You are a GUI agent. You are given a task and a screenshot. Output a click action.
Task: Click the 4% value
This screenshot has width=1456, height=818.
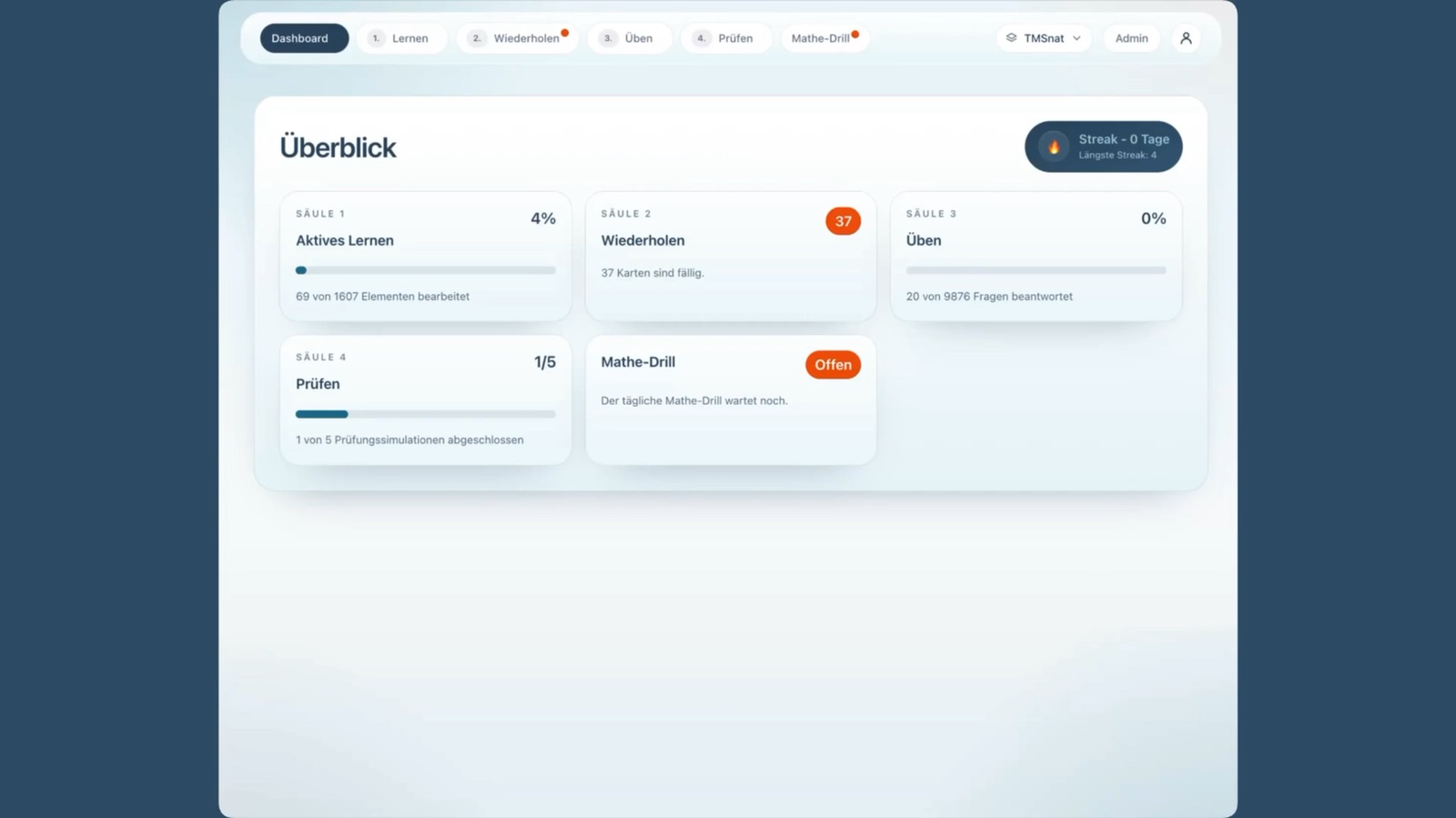543,218
